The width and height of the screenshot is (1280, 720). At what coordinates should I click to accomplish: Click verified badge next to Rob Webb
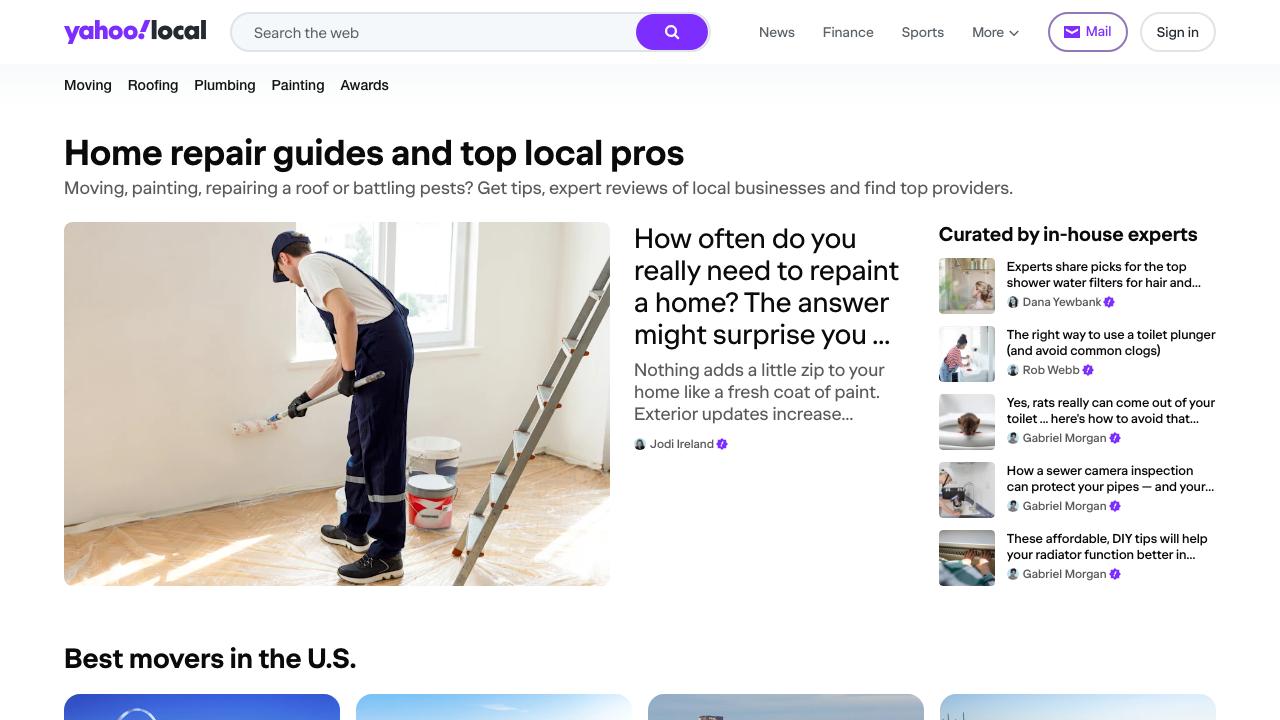pos(1088,370)
